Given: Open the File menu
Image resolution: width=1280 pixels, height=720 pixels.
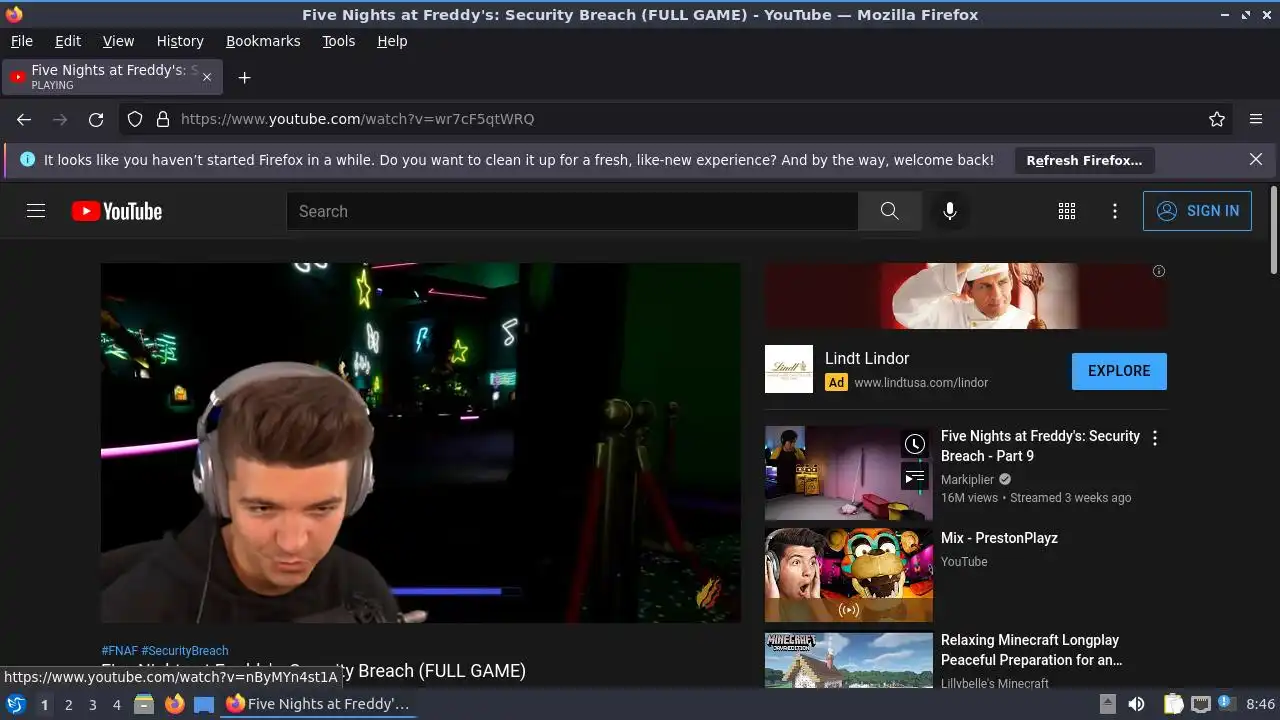Looking at the screenshot, I should pyautogui.click(x=21, y=41).
